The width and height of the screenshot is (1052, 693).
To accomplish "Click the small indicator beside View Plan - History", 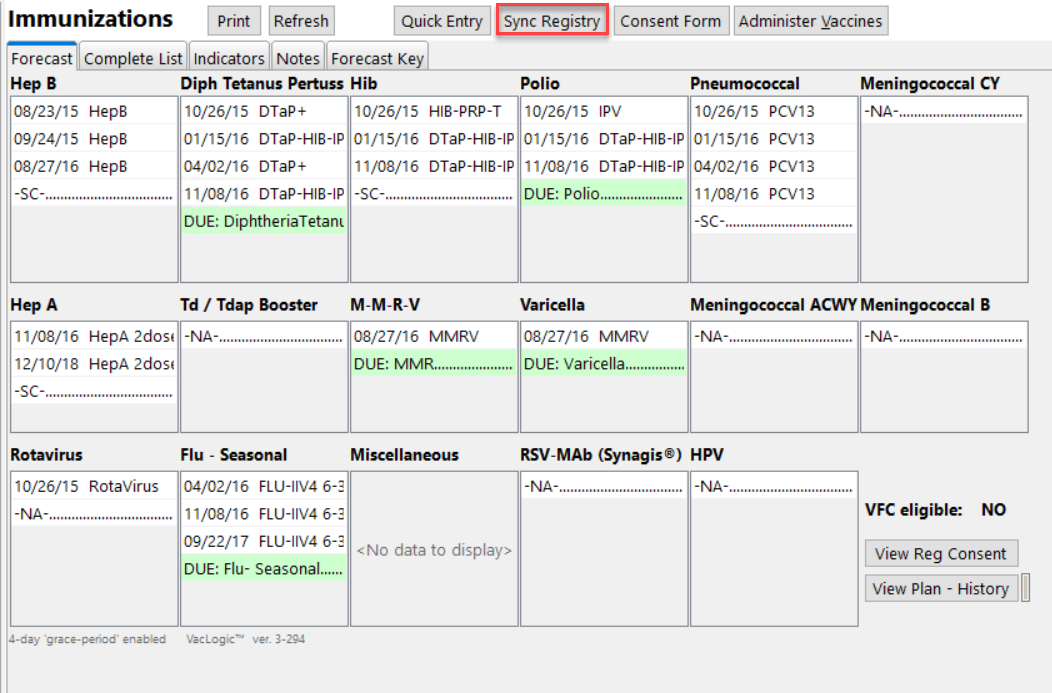I will coord(1025,588).
